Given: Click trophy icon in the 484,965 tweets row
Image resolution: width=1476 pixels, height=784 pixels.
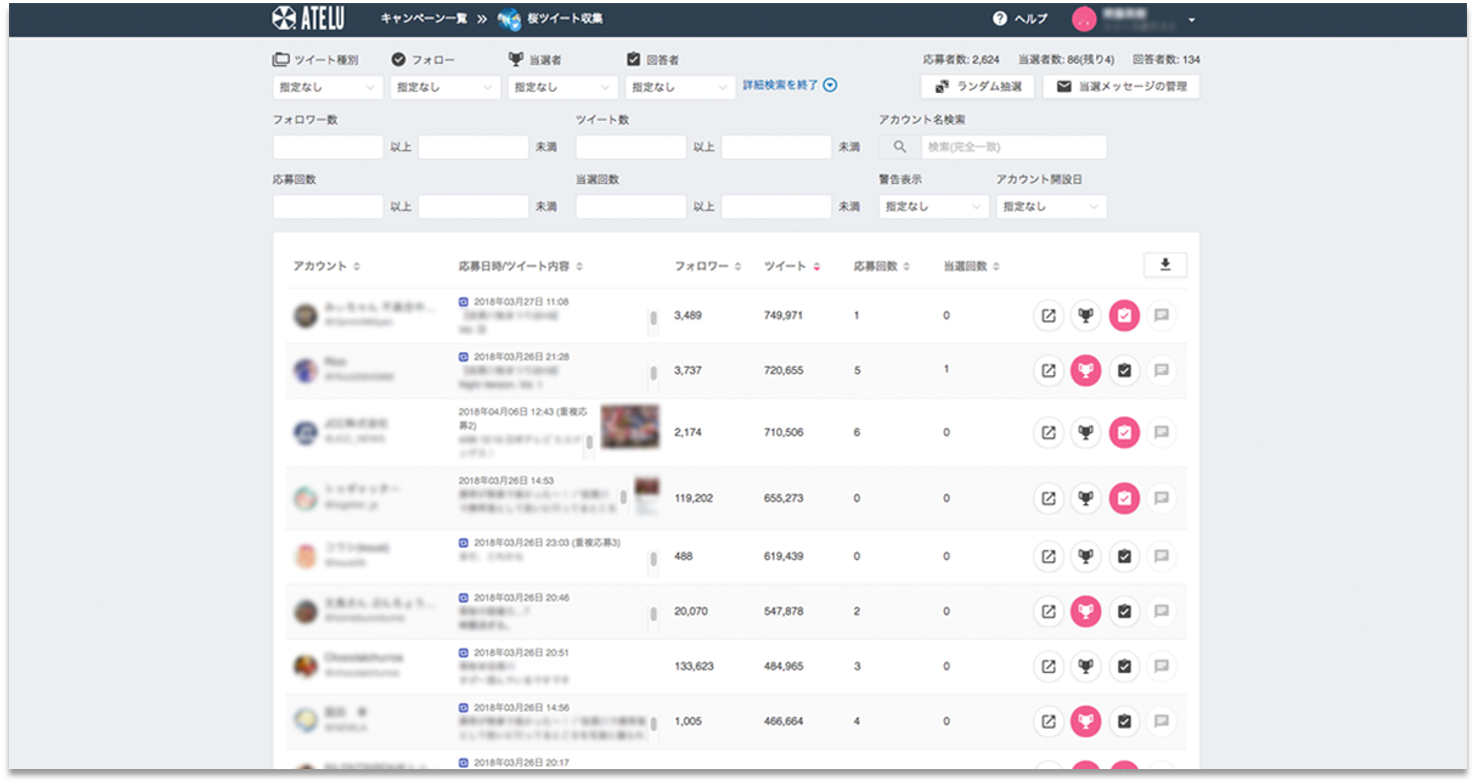Looking at the screenshot, I should pos(1086,666).
